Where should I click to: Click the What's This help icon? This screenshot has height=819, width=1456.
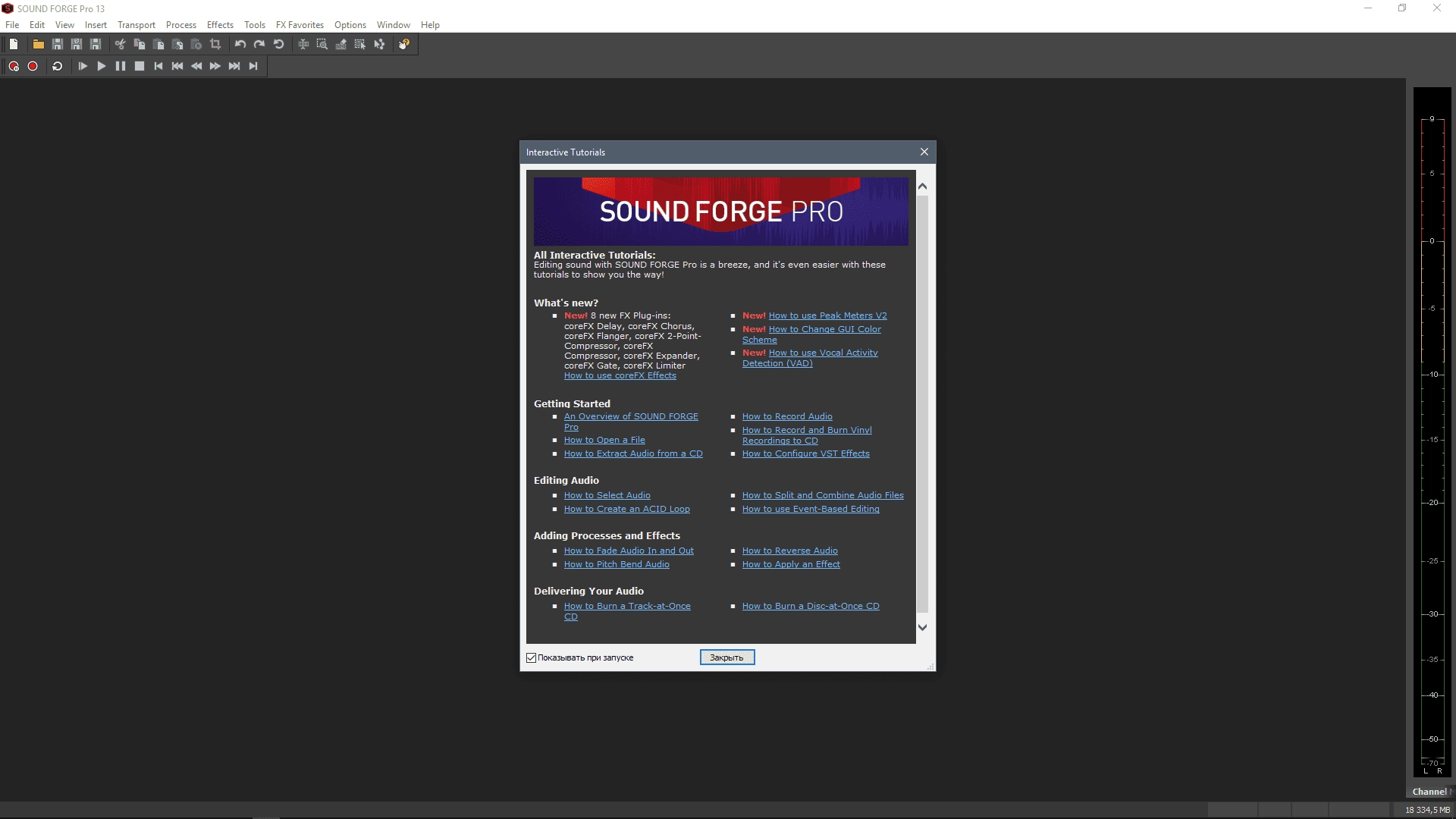[x=404, y=45]
